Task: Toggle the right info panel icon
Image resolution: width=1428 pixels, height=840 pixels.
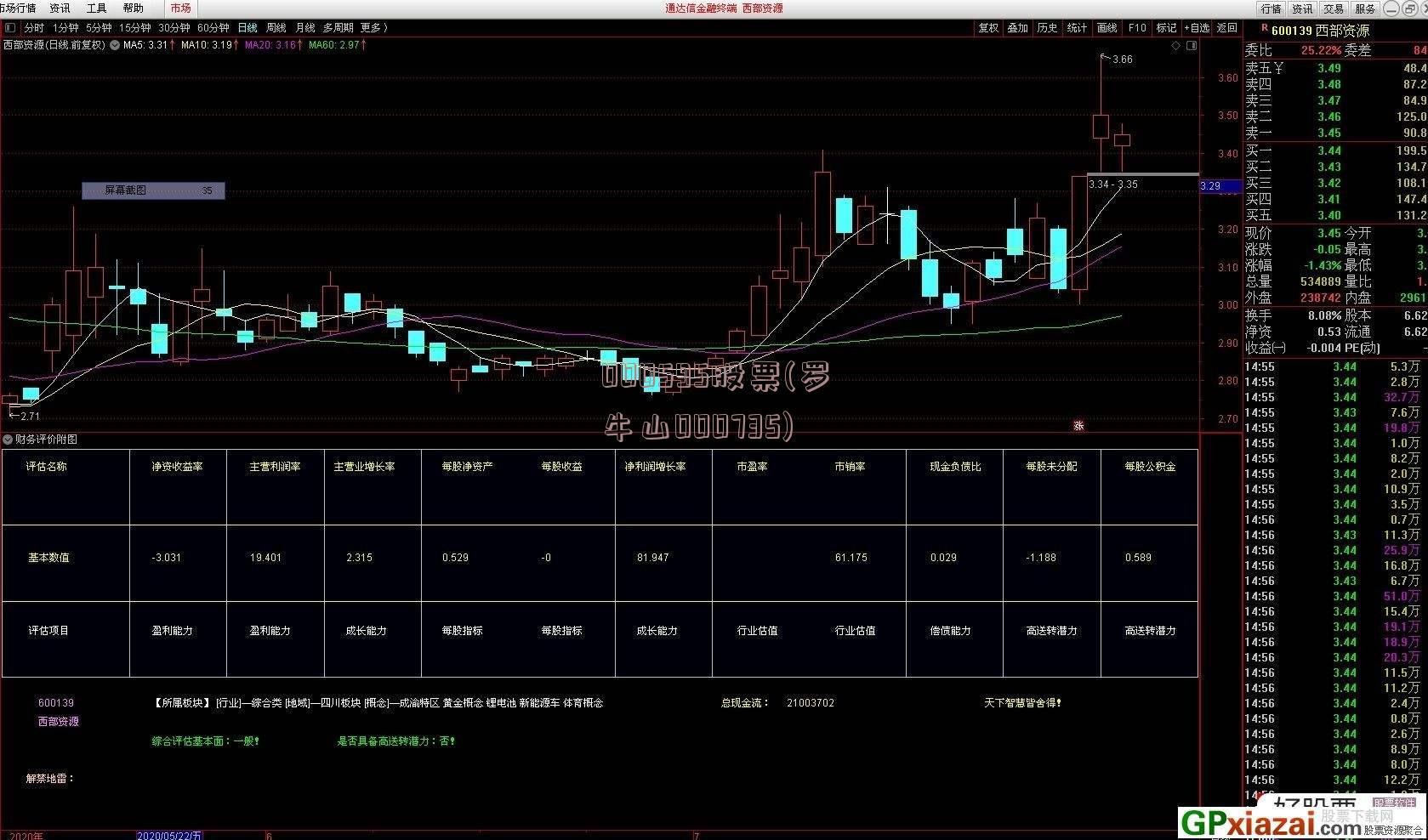Action: coord(1192,46)
